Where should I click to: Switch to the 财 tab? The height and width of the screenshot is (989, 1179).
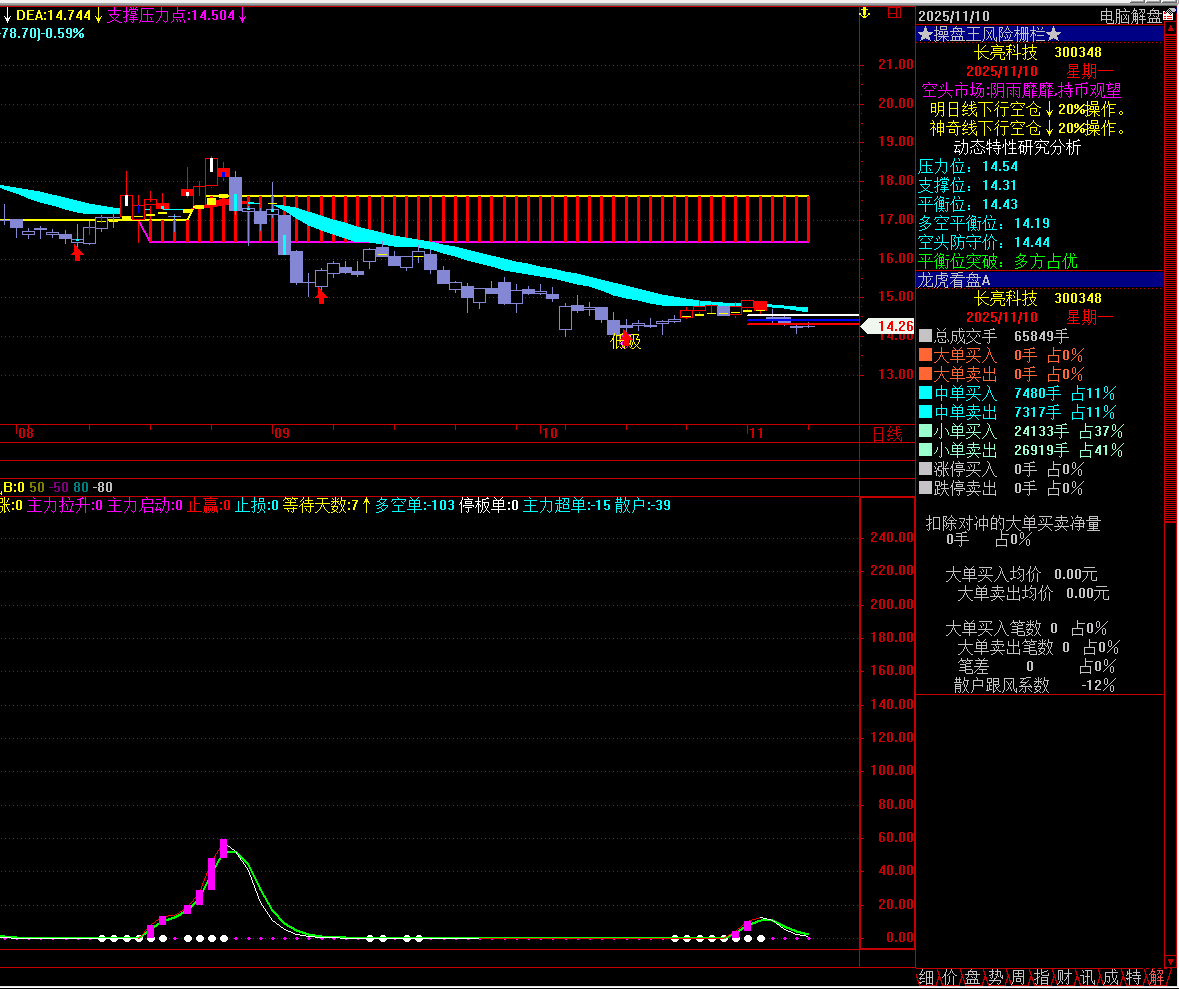point(1064,977)
